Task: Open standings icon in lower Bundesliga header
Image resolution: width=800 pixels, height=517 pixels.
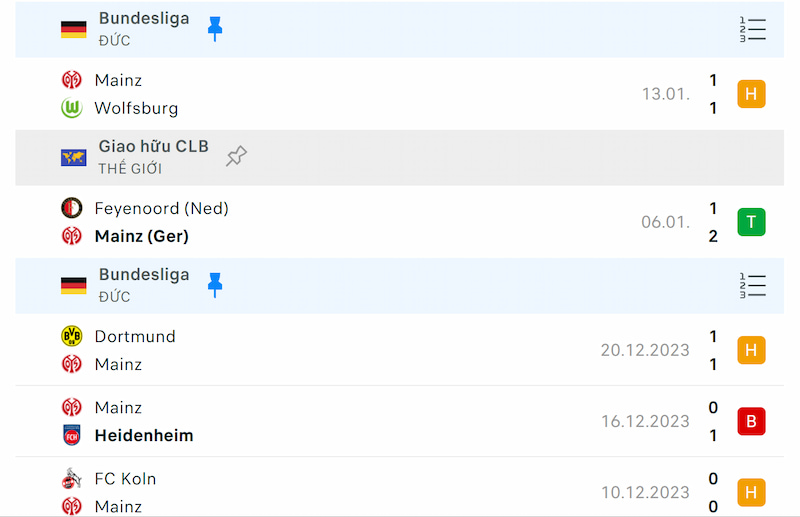Action: click(753, 286)
